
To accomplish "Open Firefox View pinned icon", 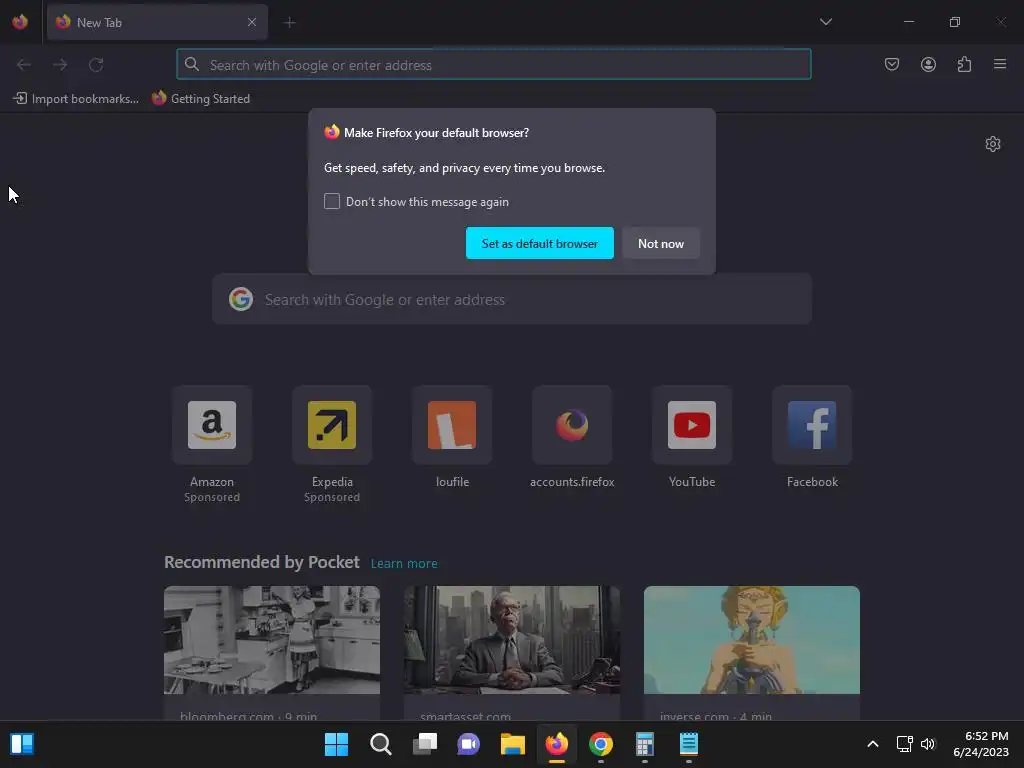I will pyautogui.click(x=20, y=22).
